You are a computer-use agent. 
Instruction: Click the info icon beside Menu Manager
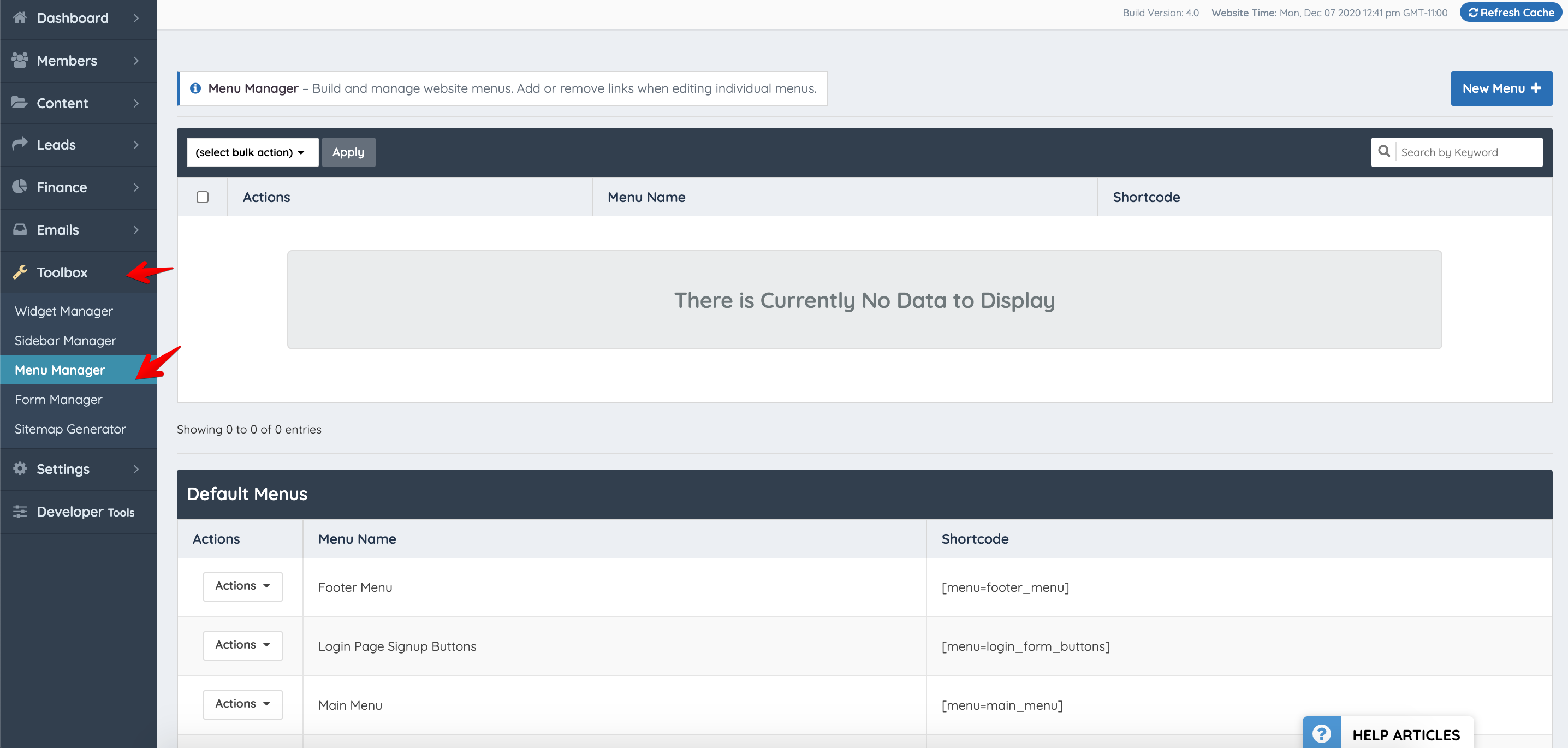point(195,88)
